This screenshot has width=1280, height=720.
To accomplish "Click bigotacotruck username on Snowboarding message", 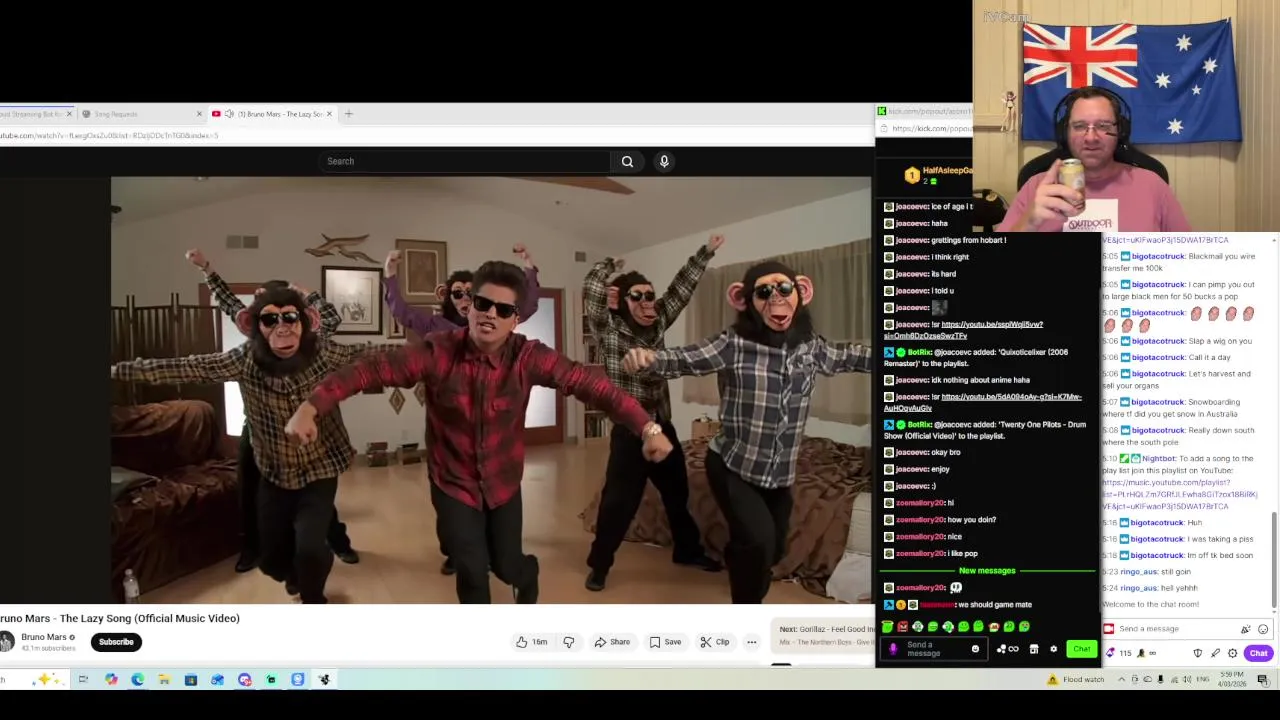I will coord(1158,402).
